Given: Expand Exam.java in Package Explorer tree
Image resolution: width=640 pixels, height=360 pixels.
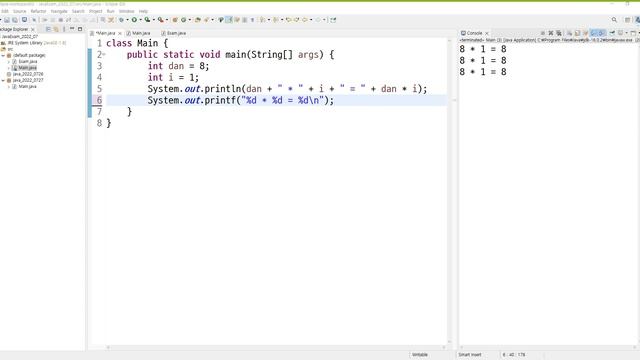Looking at the screenshot, I should [9, 62].
